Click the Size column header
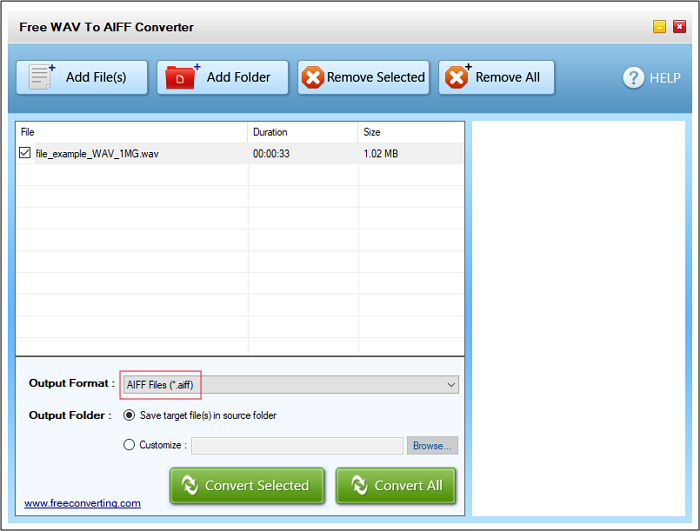Viewport: 700px width, 531px height. coord(410,132)
